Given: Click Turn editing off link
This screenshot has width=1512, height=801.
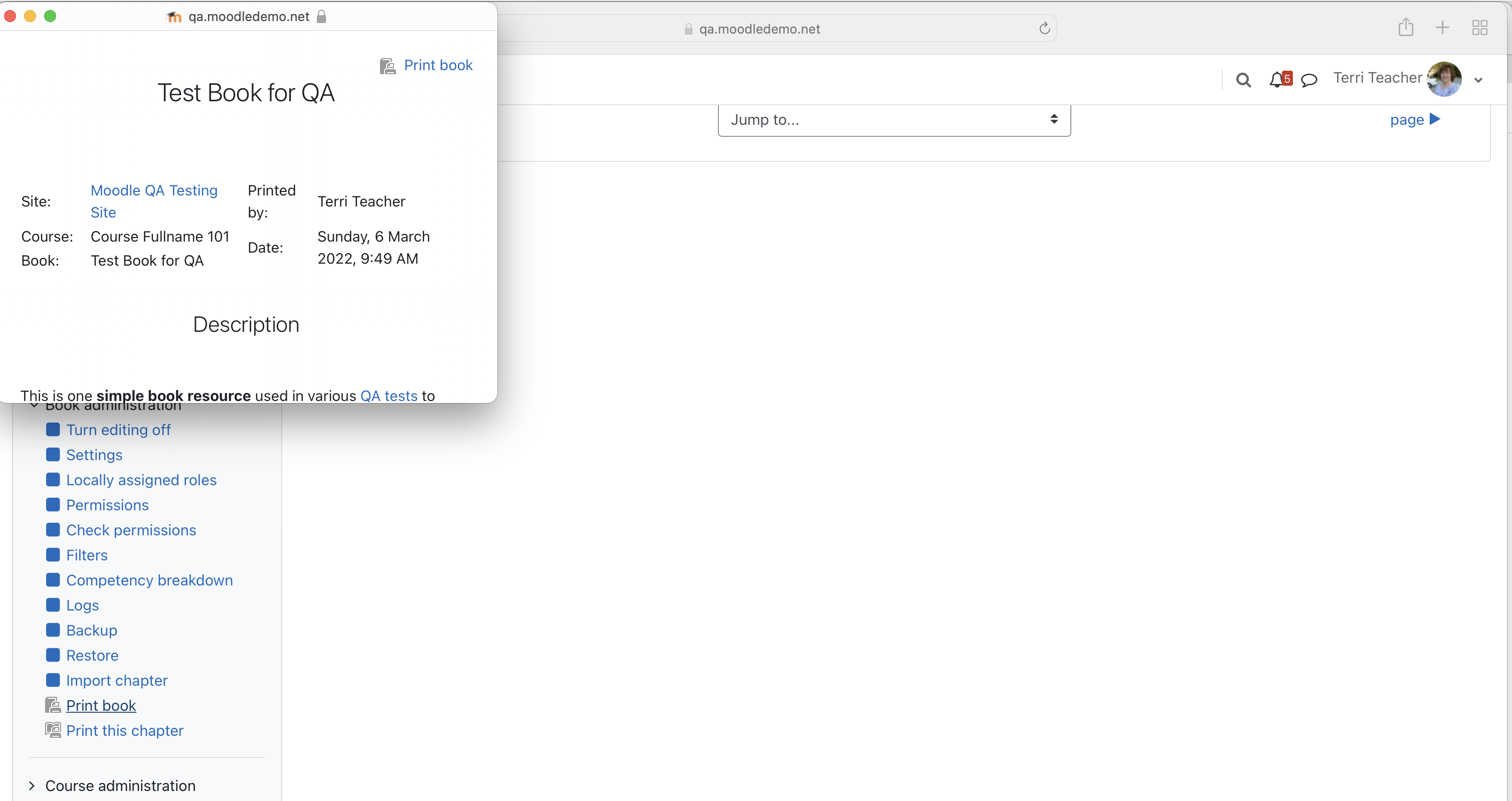Looking at the screenshot, I should pyautogui.click(x=119, y=430).
